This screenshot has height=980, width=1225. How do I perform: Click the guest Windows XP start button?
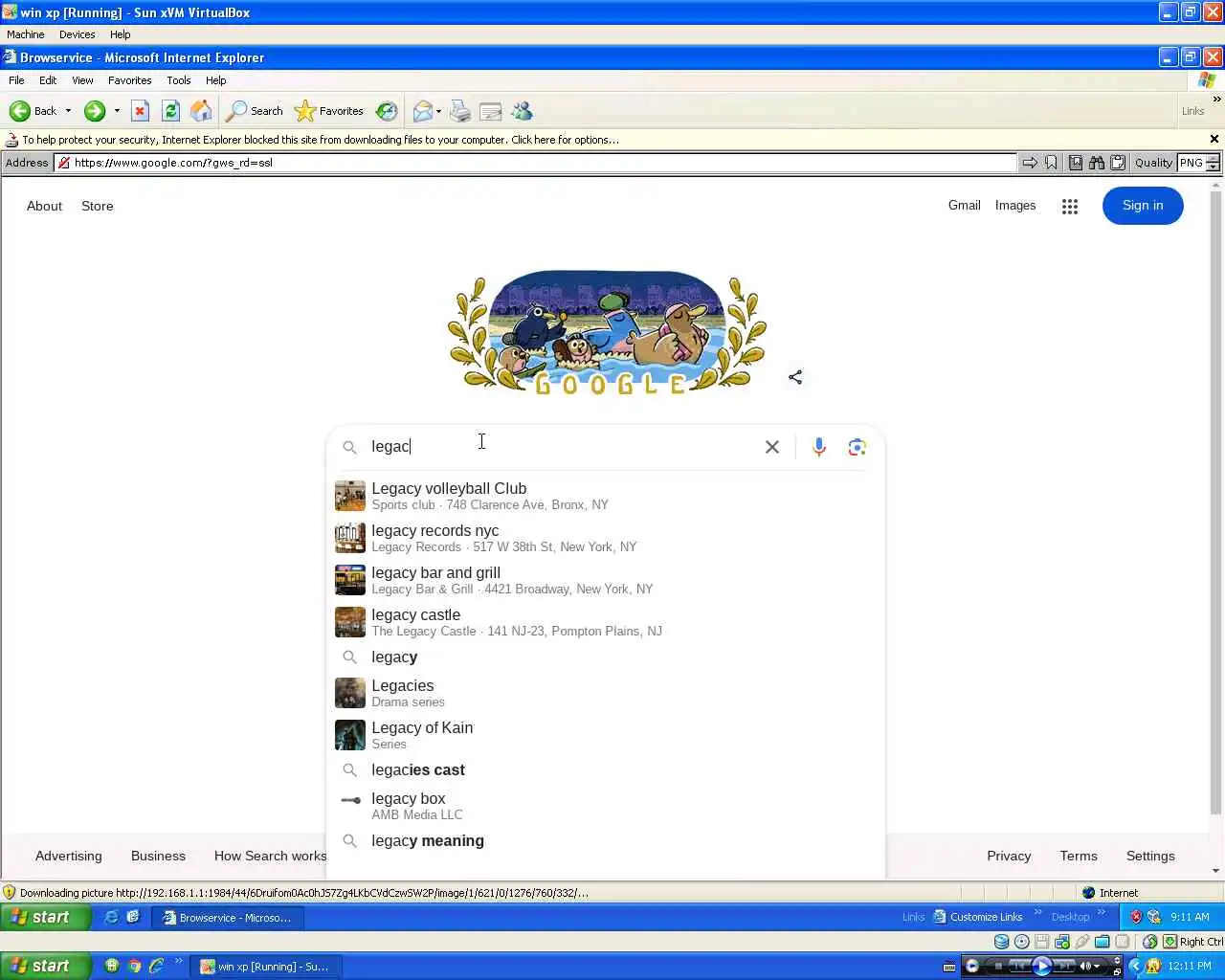coord(46,917)
